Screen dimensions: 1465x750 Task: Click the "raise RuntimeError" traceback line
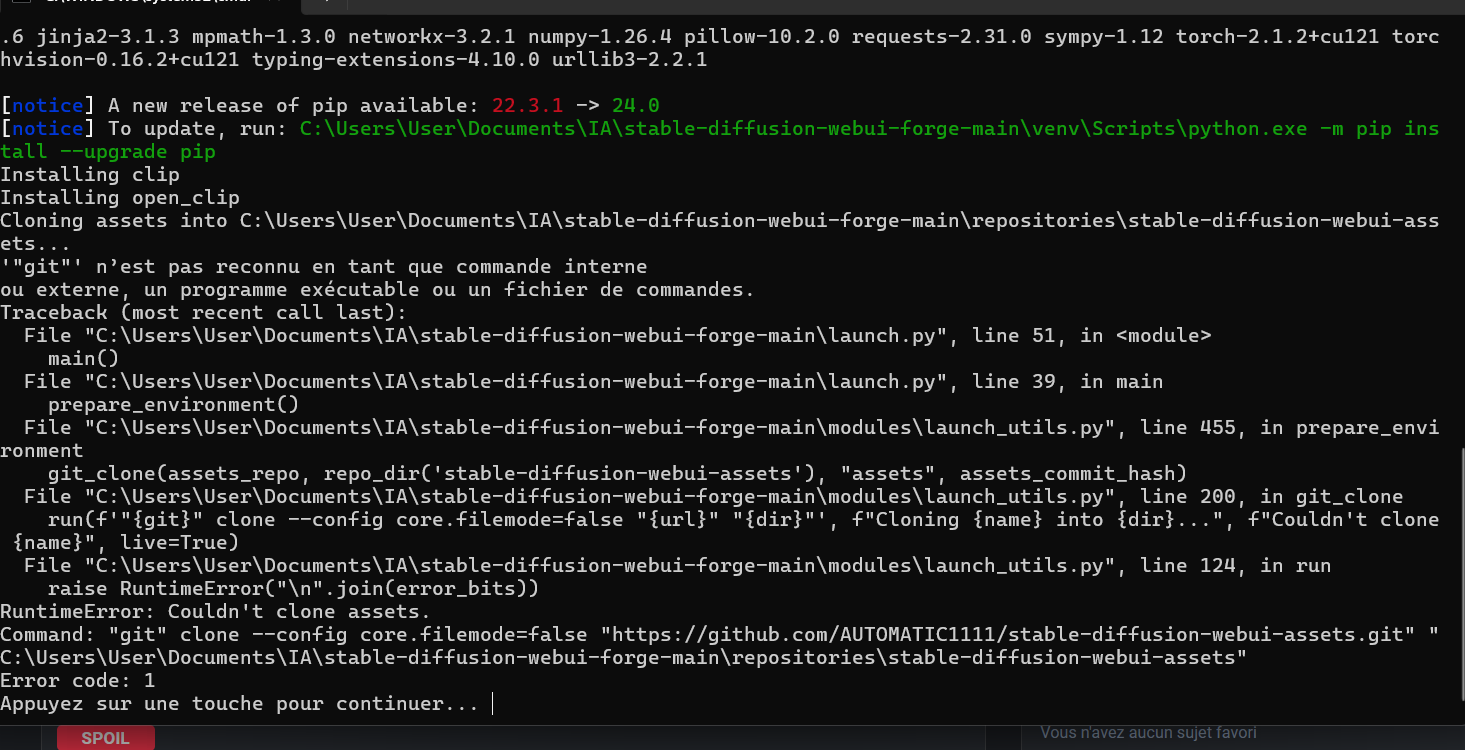293,588
